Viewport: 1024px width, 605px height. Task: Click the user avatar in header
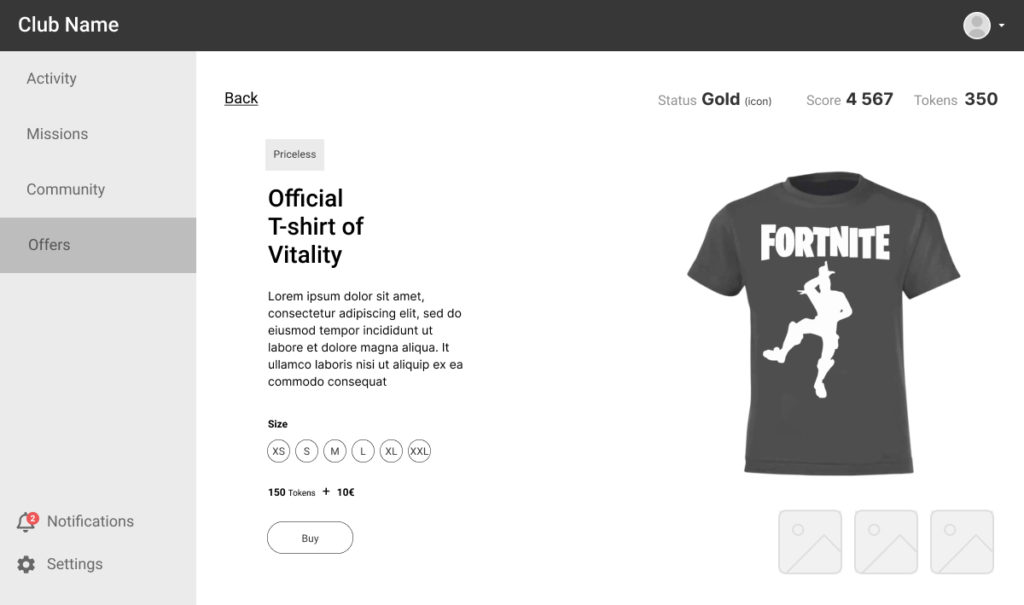(976, 25)
